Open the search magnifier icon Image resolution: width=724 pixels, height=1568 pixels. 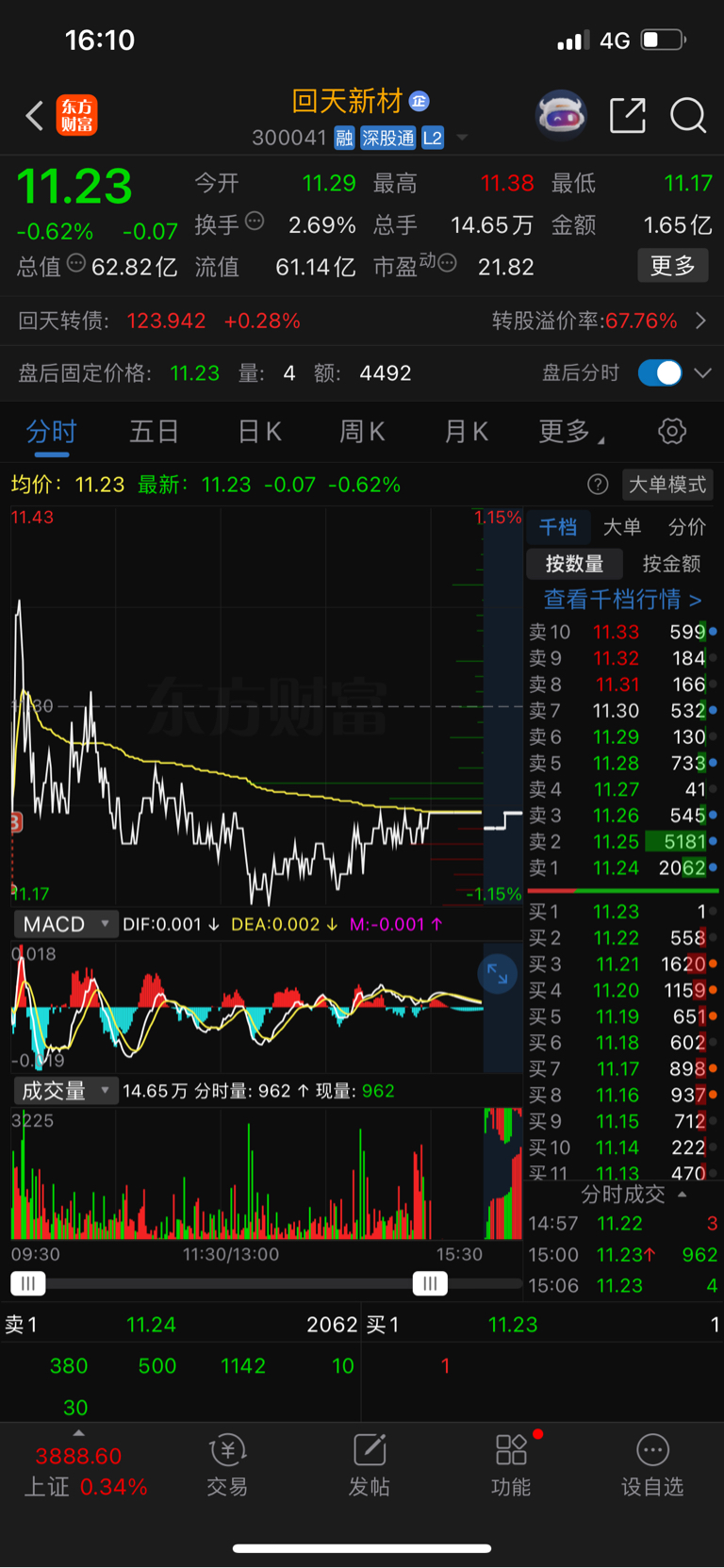point(688,116)
